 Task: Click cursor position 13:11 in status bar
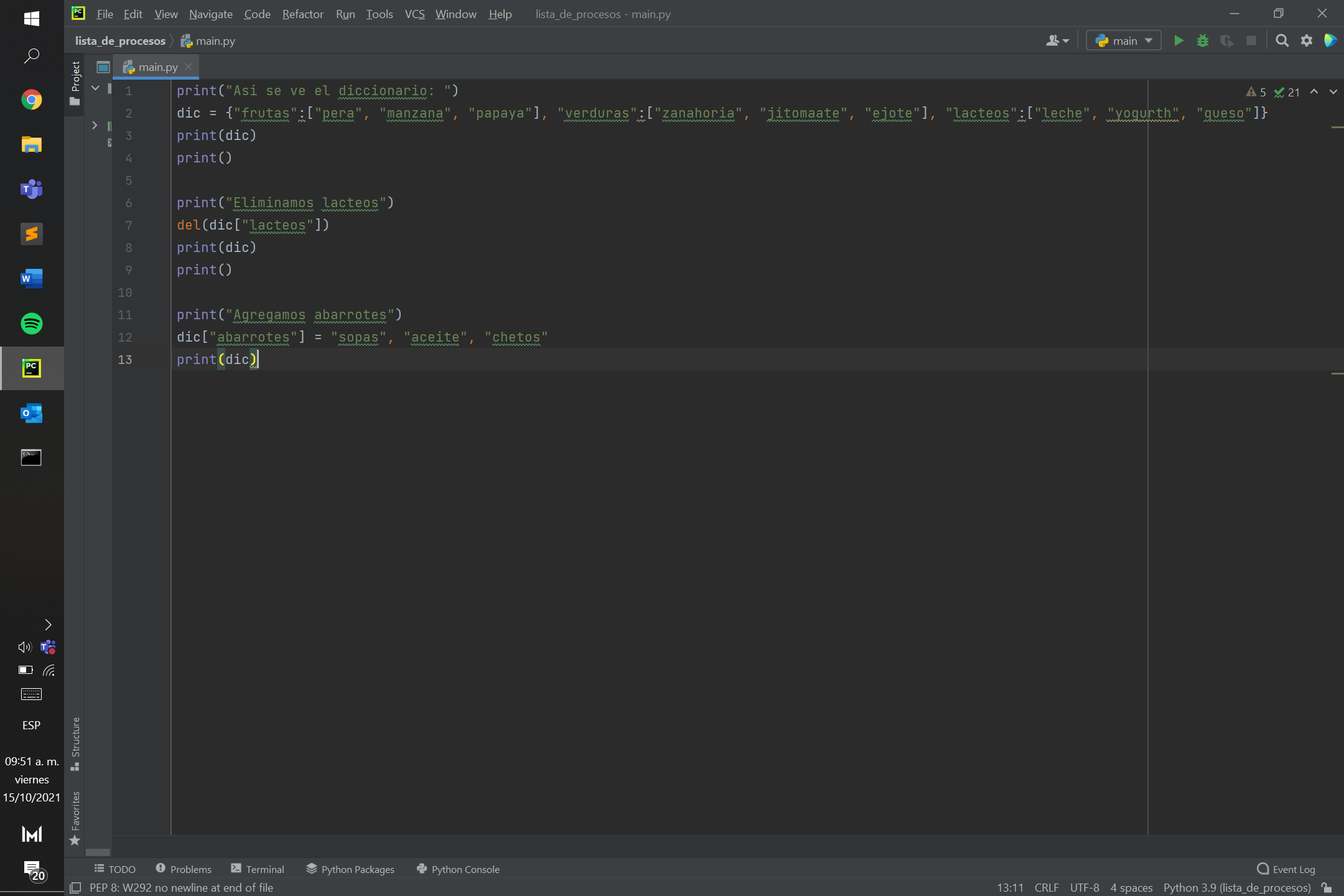[1010, 888]
